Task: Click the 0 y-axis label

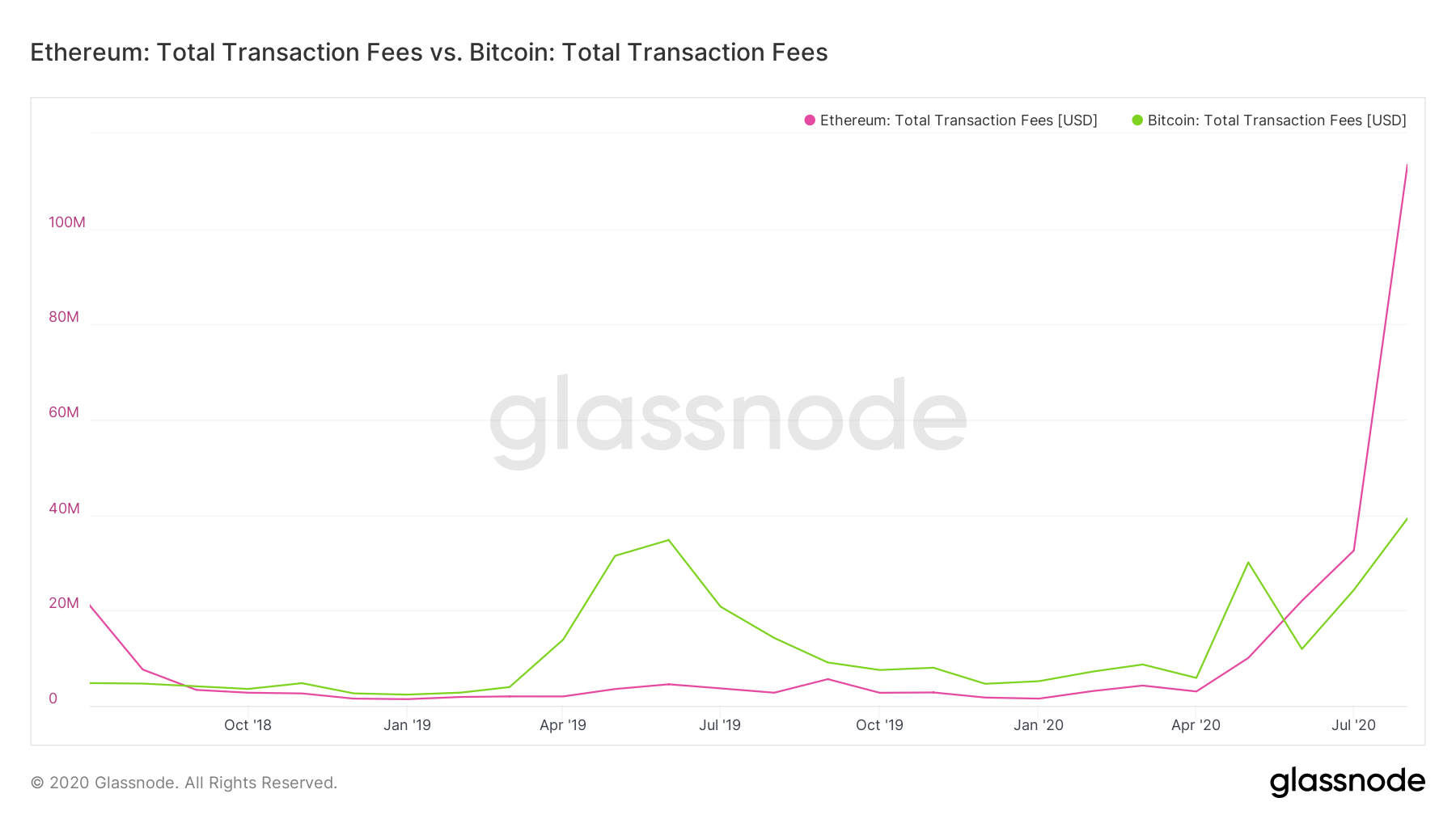Action: click(53, 699)
